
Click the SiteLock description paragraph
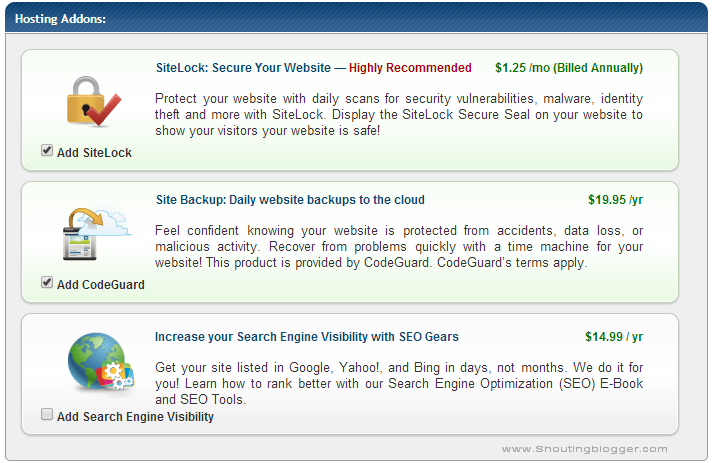399,115
